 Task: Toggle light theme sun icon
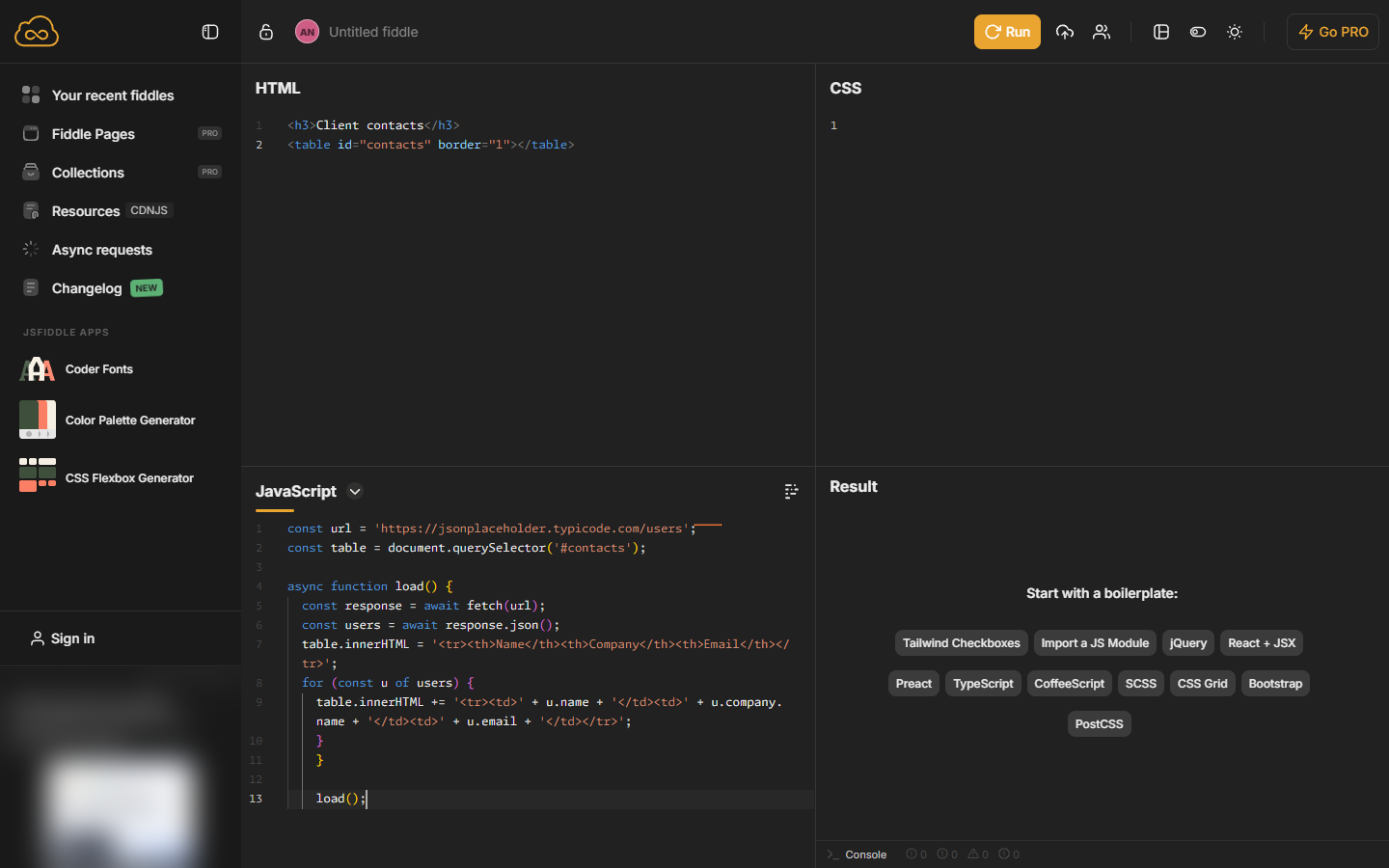1235,32
